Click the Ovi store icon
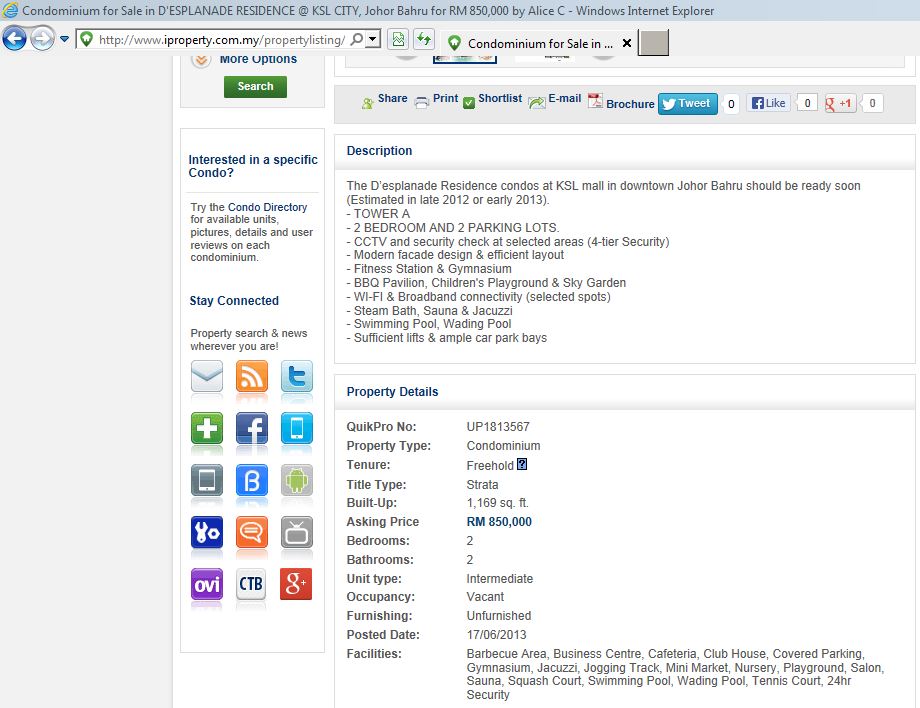This screenshot has width=920, height=708. [207, 584]
